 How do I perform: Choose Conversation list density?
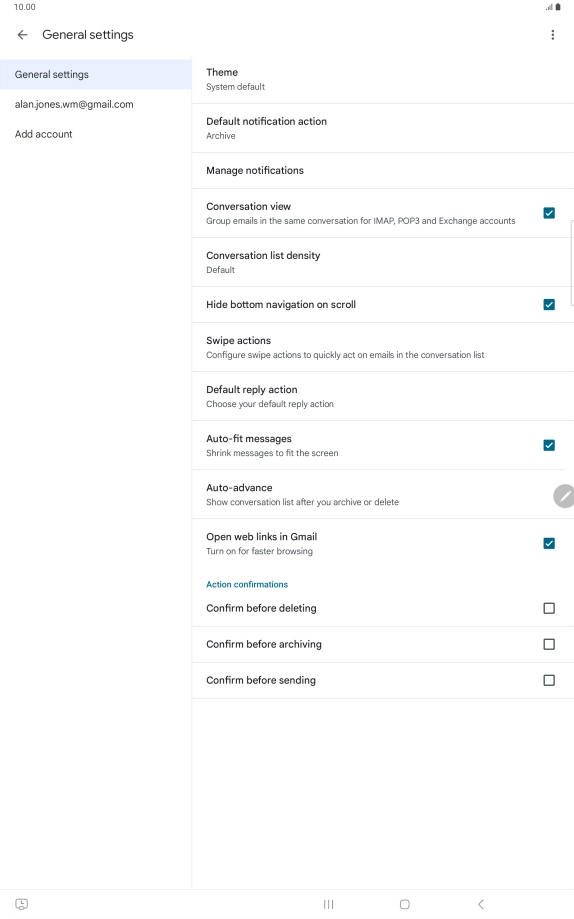pos(383,263)
